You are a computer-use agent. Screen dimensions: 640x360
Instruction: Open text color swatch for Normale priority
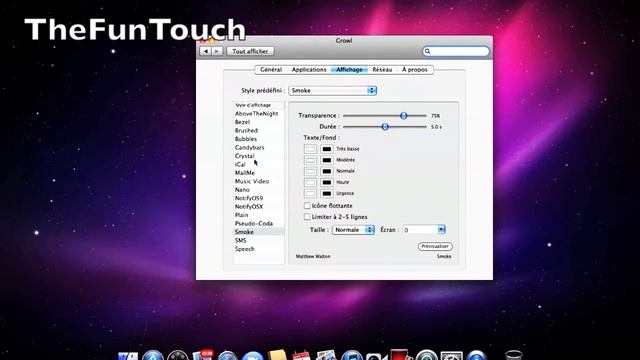click(x=310, y=171)
